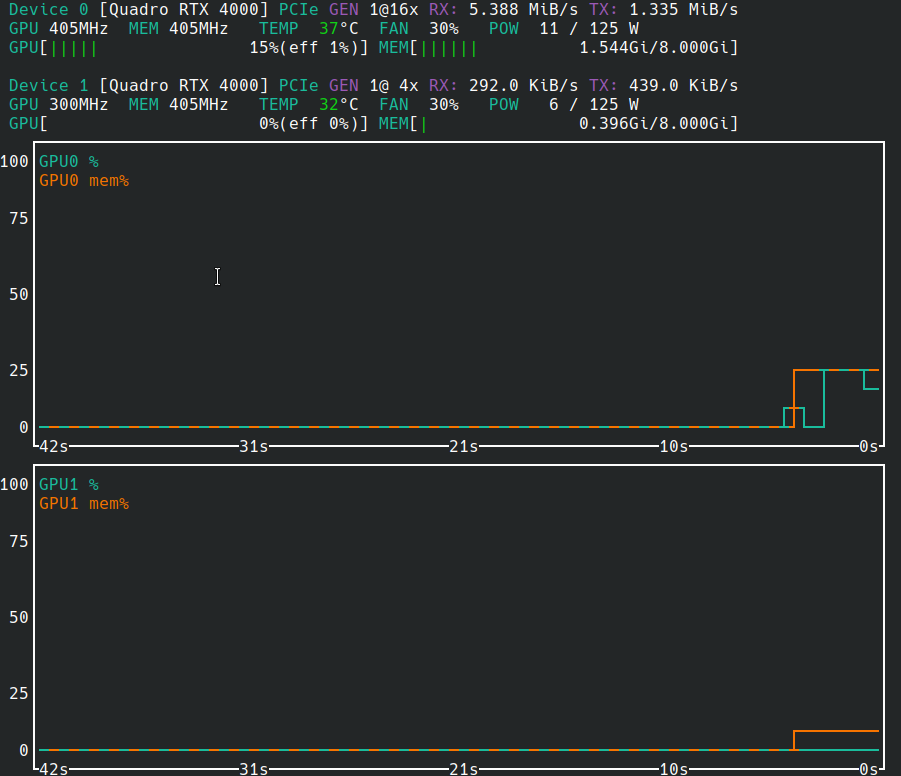The height and width of the screenshot is (776, 901).
Task: Click the 32°C temperature reading
Action: (338, 105)
